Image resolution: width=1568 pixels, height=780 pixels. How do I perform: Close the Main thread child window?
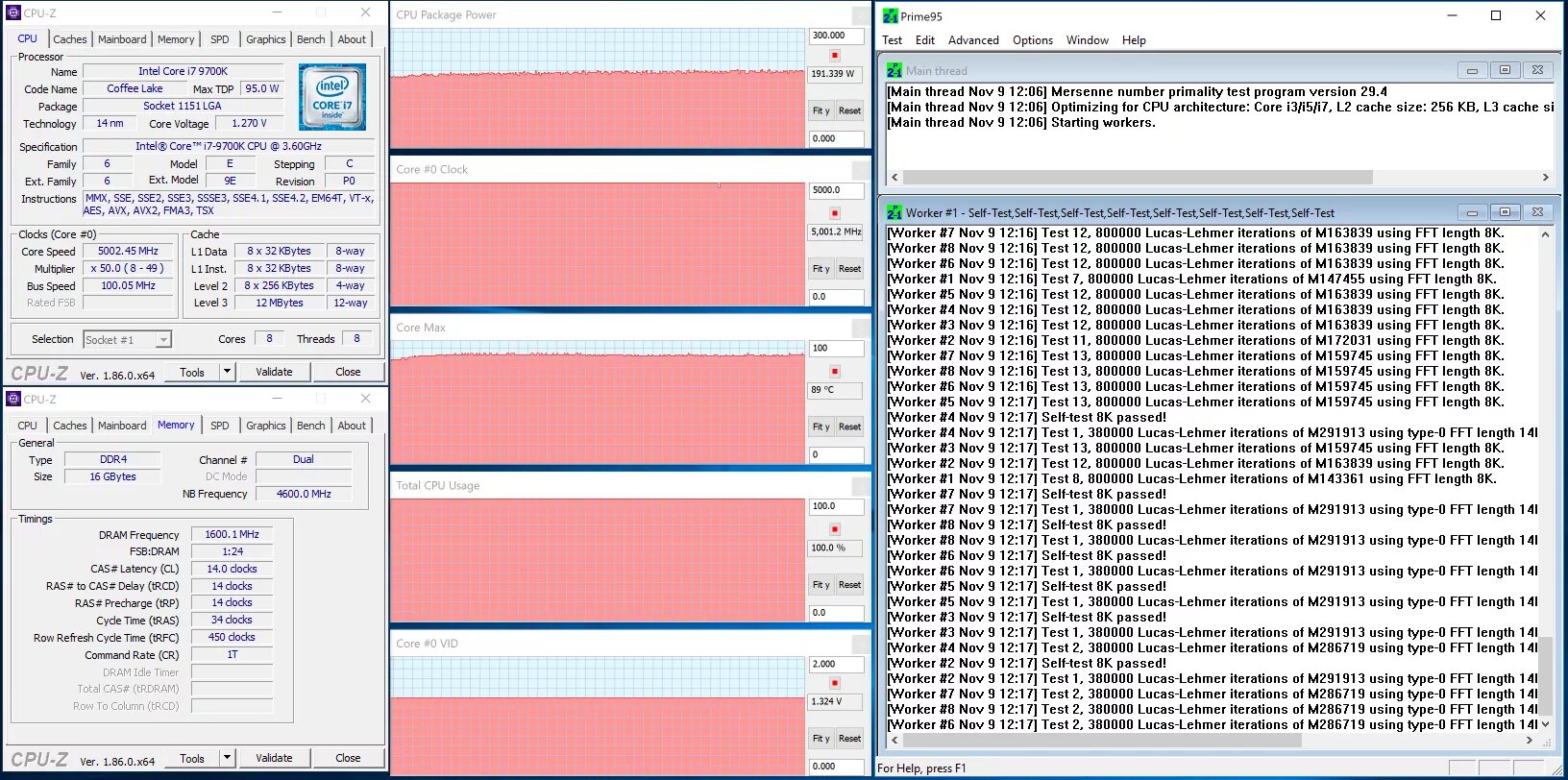tap(1537, 70)
